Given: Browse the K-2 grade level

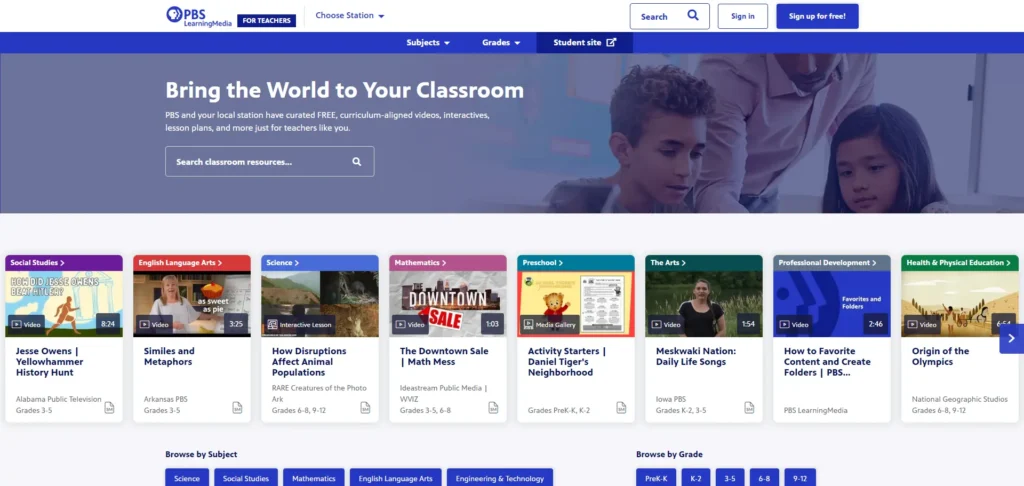Looking at the screenshot, I should pos(696,478).
